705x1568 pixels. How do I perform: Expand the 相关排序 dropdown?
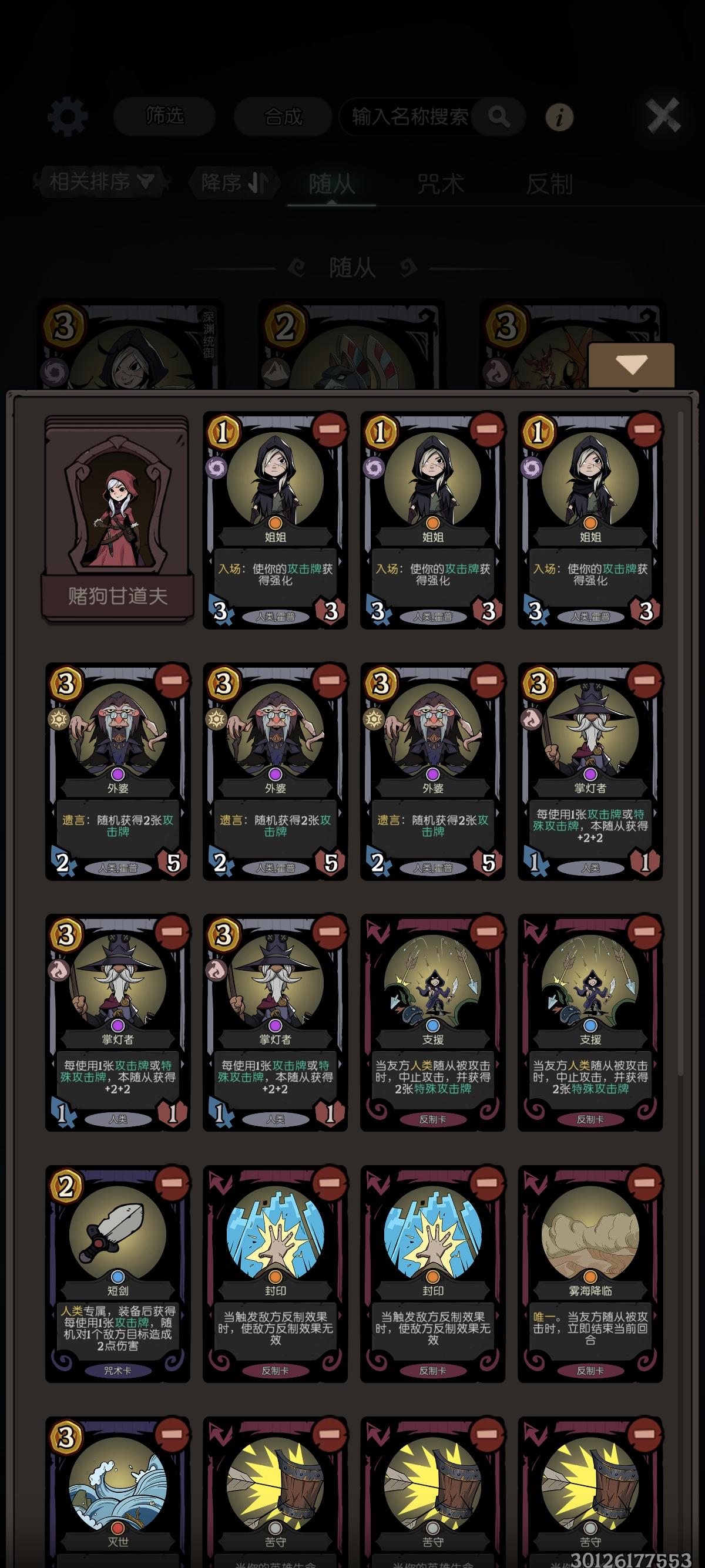click(102, 181)
